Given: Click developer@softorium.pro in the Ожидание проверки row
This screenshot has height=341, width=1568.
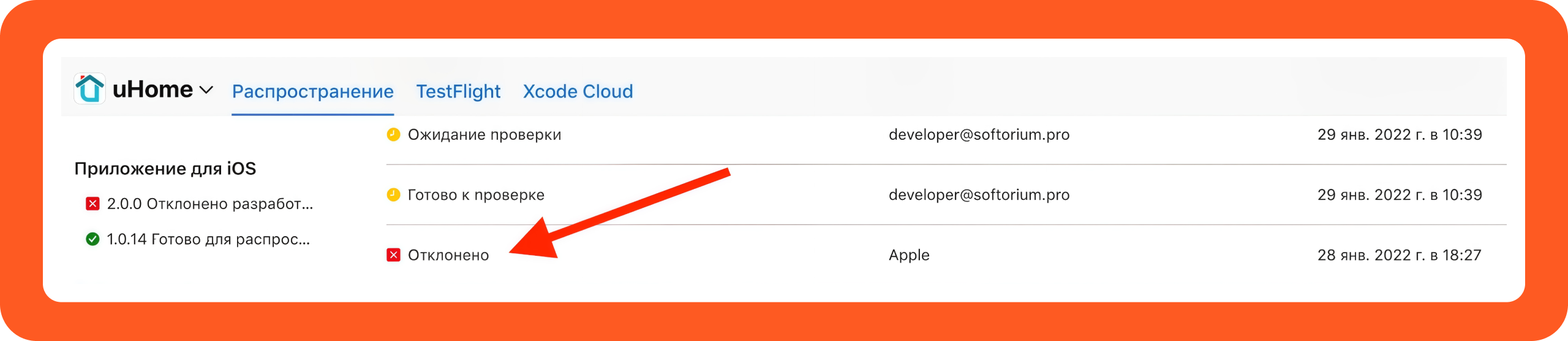Looking at the screenshot, I should coord(979,134).
